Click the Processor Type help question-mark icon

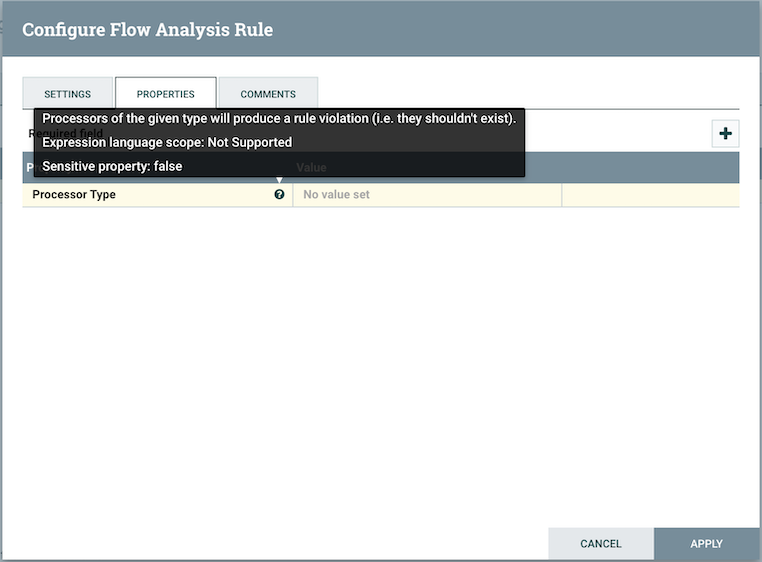(279, 195)
